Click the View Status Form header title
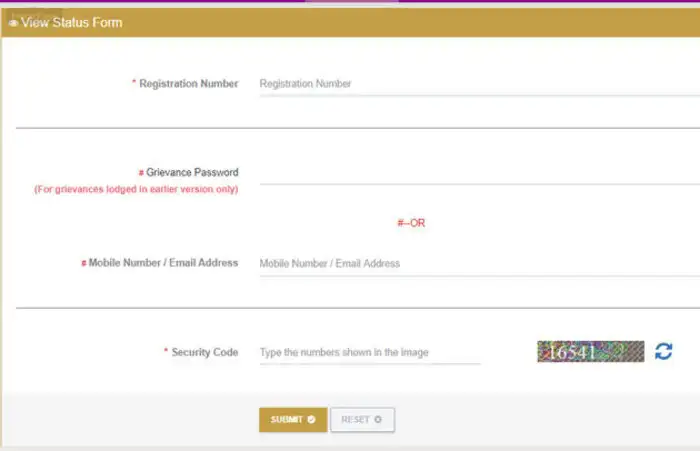The width and height of the screenshot is (700, 451). (x=71, y=22)
